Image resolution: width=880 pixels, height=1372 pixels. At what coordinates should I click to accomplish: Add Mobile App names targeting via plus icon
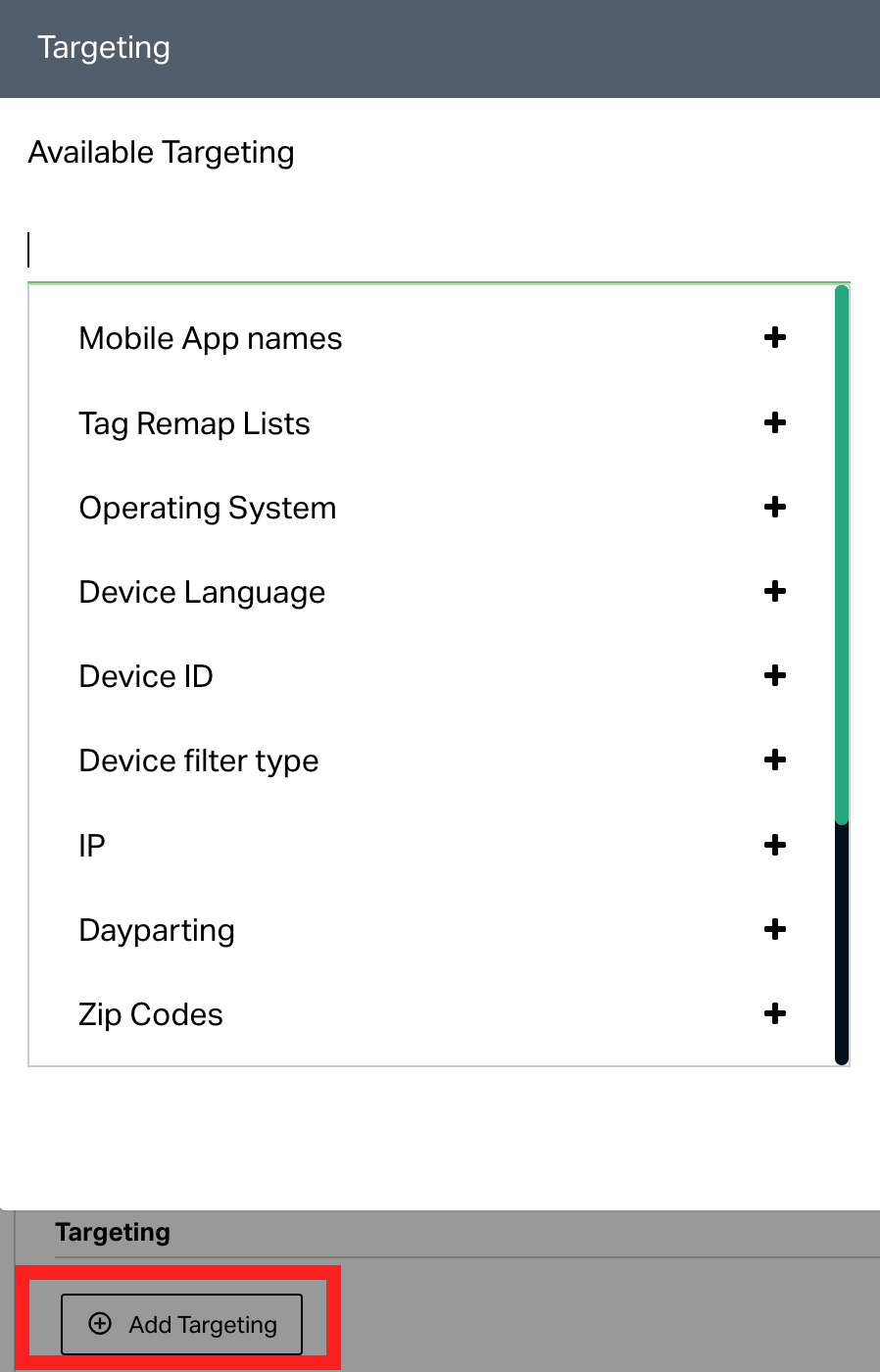pyautogui.click(x=775, y=338)
